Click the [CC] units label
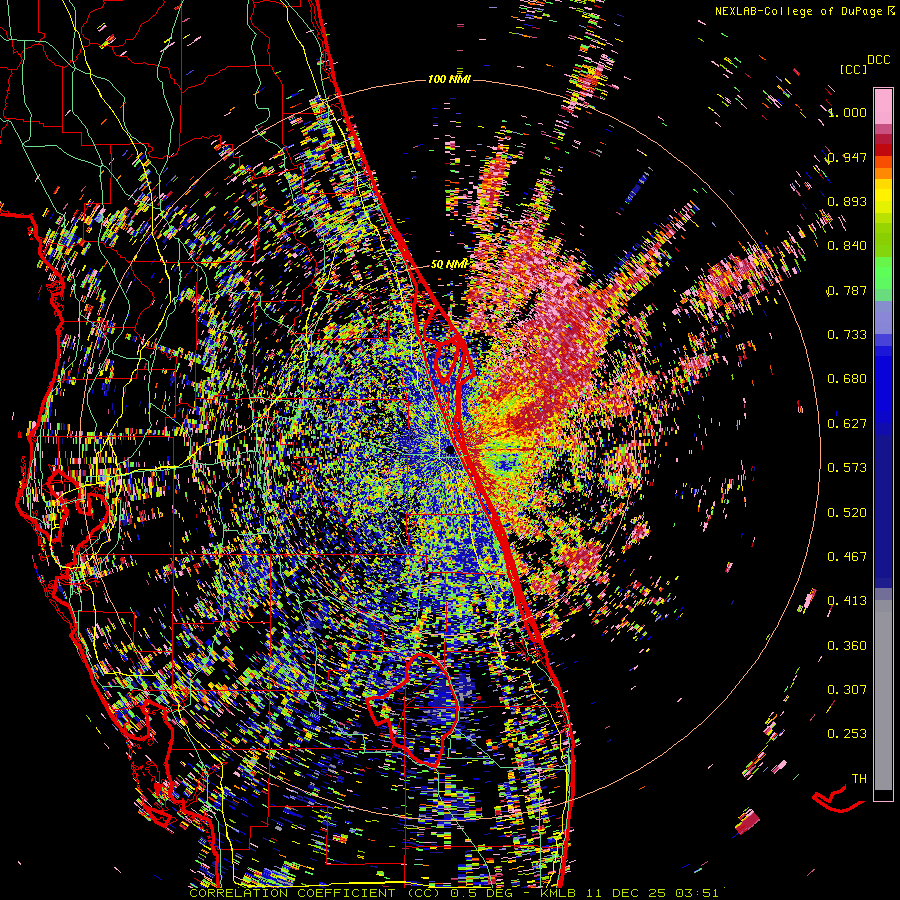 click(853, 69)
